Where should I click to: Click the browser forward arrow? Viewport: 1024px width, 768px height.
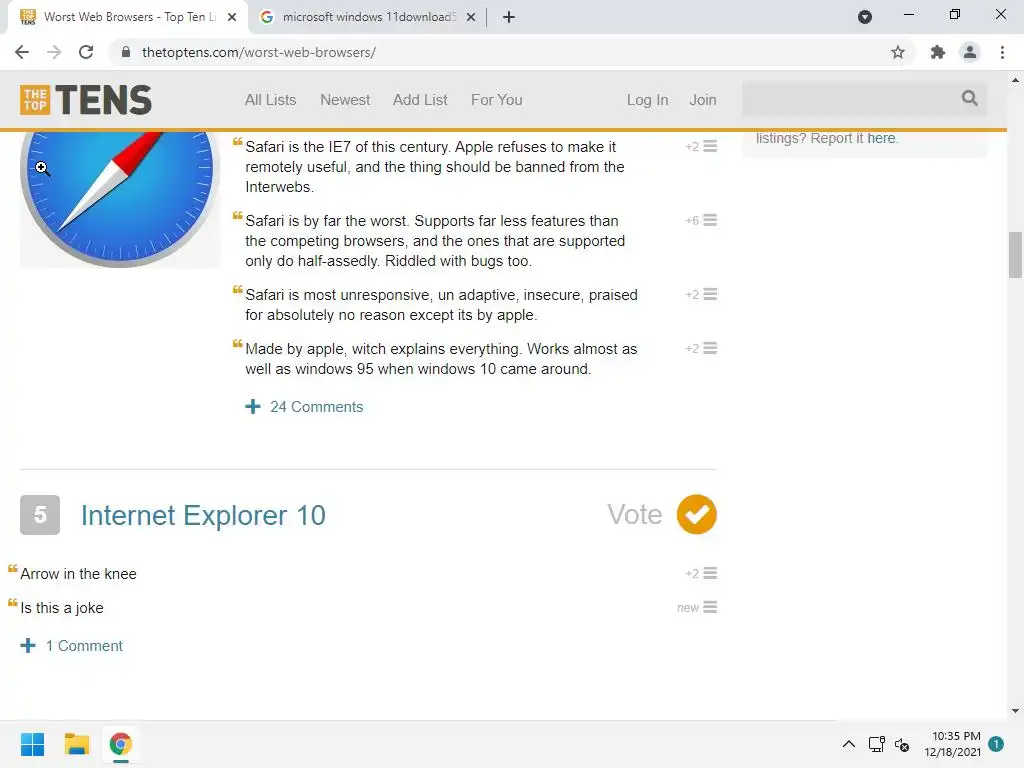coord(54,52)
